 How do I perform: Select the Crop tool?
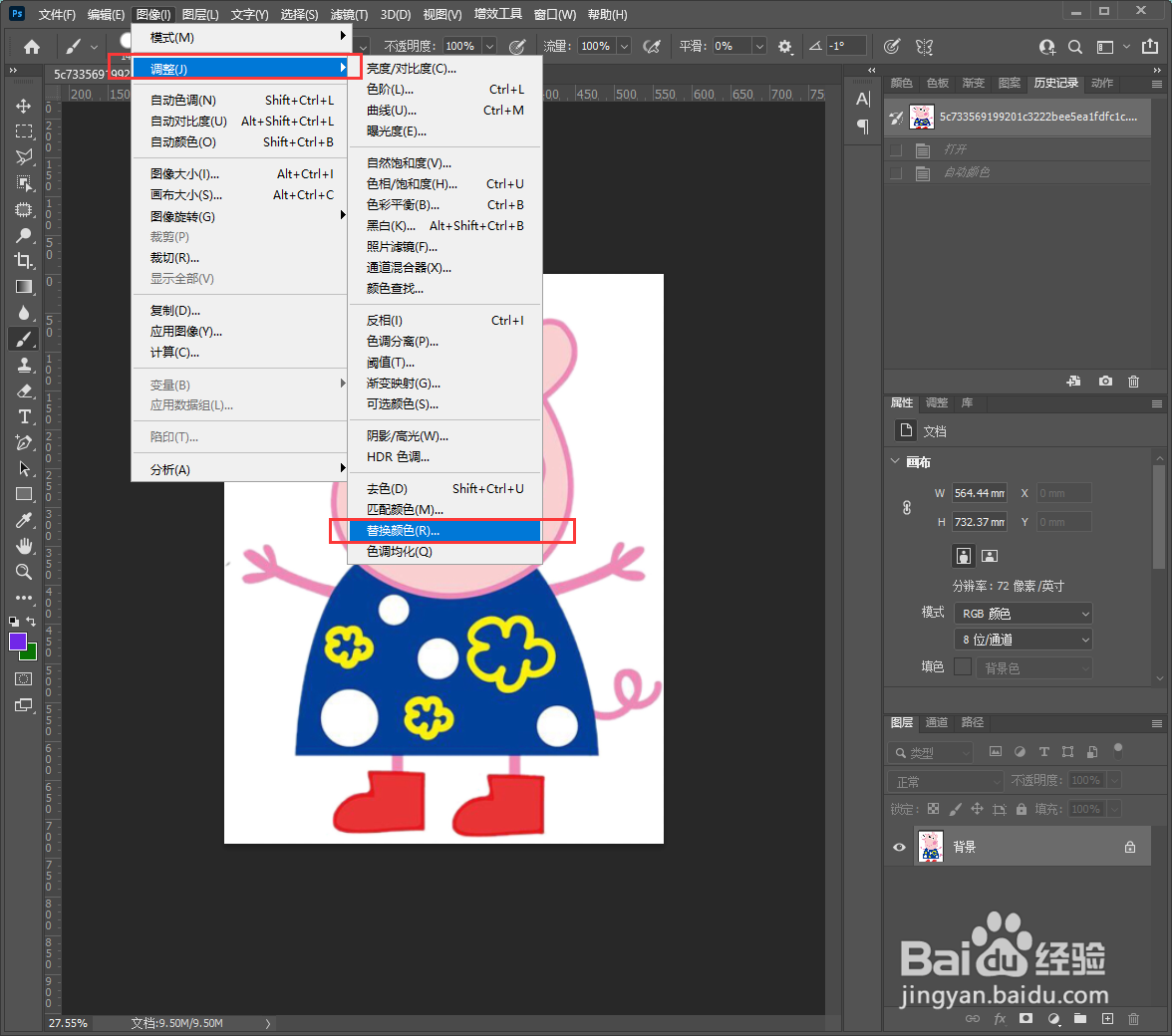pos(24,261)
